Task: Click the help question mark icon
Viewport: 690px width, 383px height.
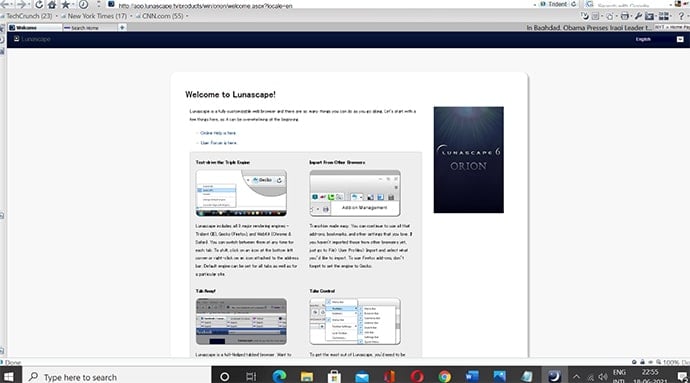Action: tap(681, 16)
